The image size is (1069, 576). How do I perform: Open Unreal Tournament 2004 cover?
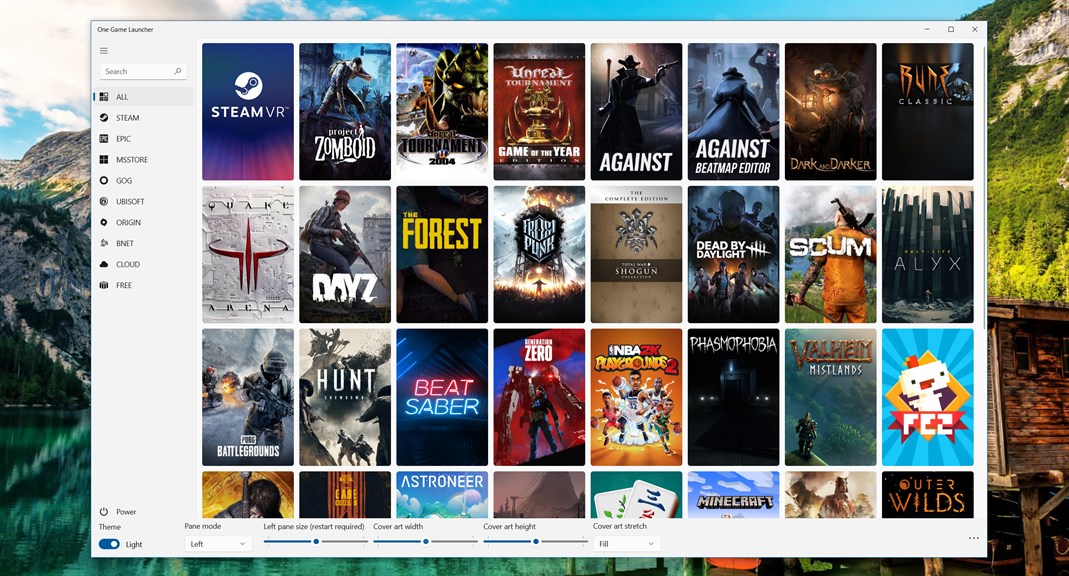(x=442, y=112)
